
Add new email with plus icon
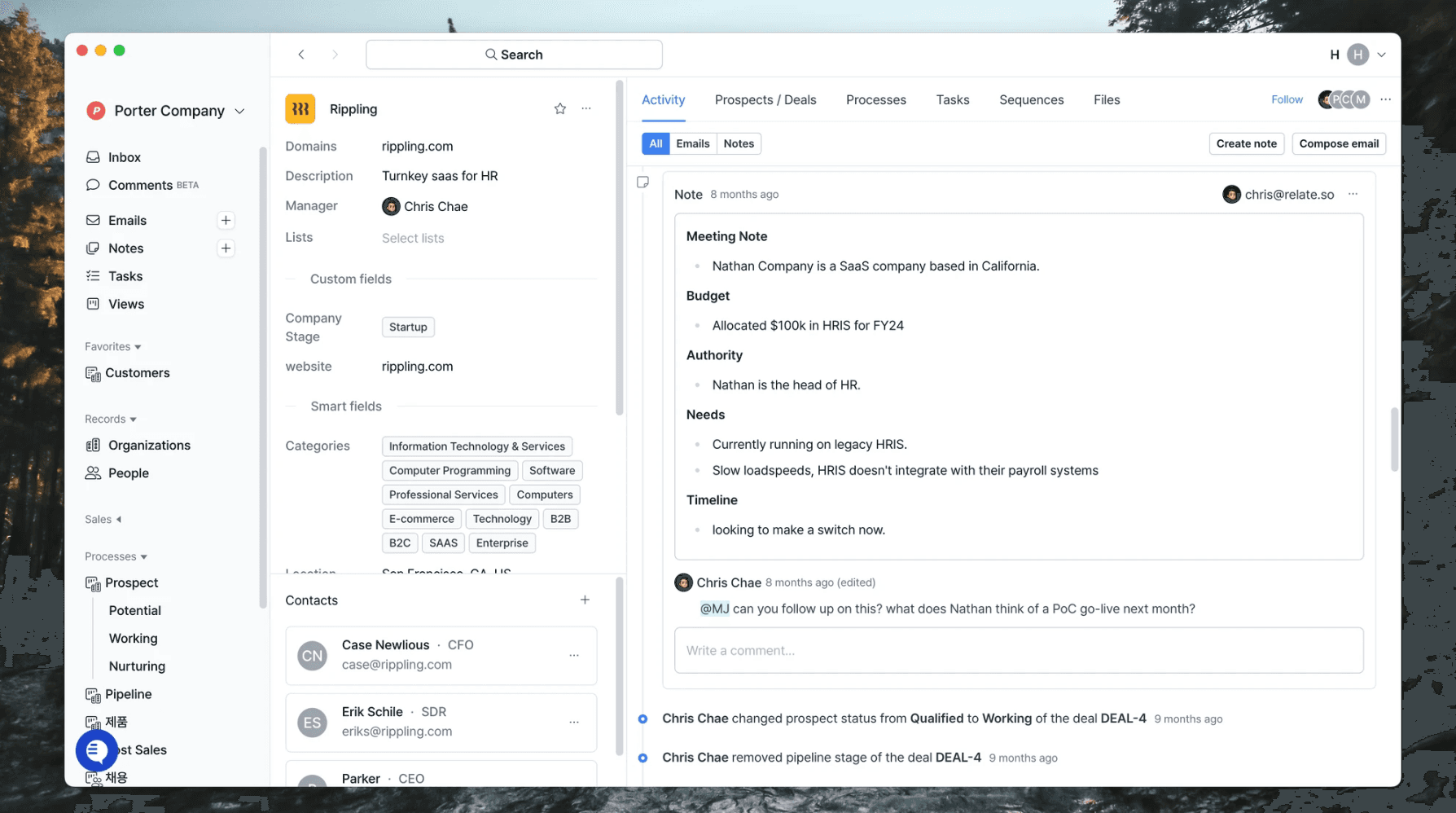pyautogui.click(x=226, y=220)
